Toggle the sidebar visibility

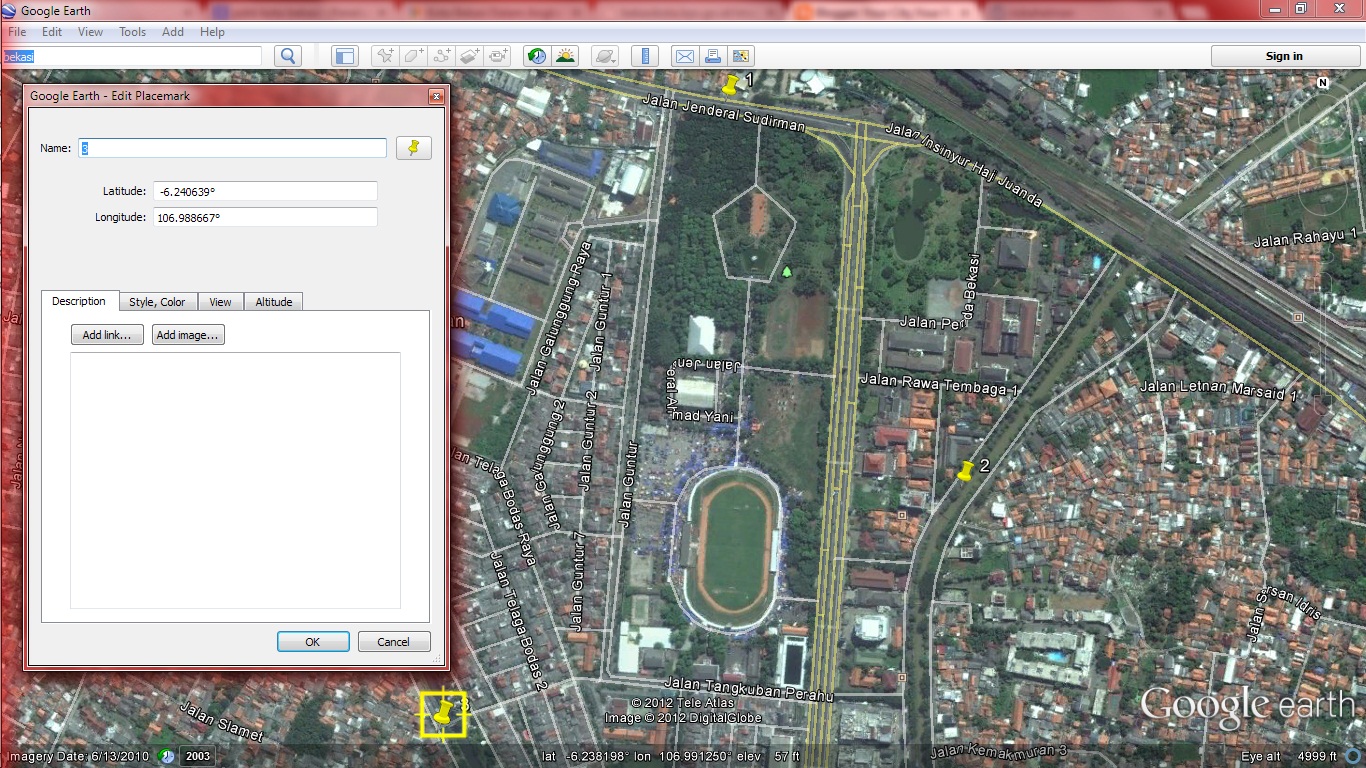click(344, 56)
